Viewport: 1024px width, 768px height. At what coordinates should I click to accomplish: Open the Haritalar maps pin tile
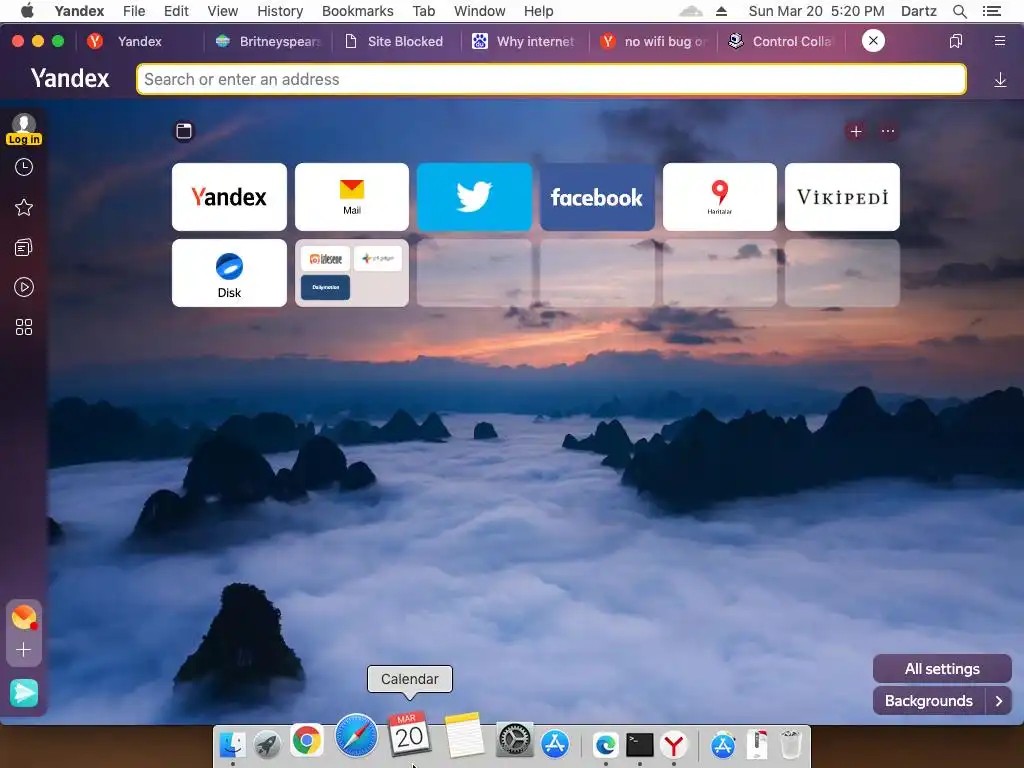(x=720, y=197)
